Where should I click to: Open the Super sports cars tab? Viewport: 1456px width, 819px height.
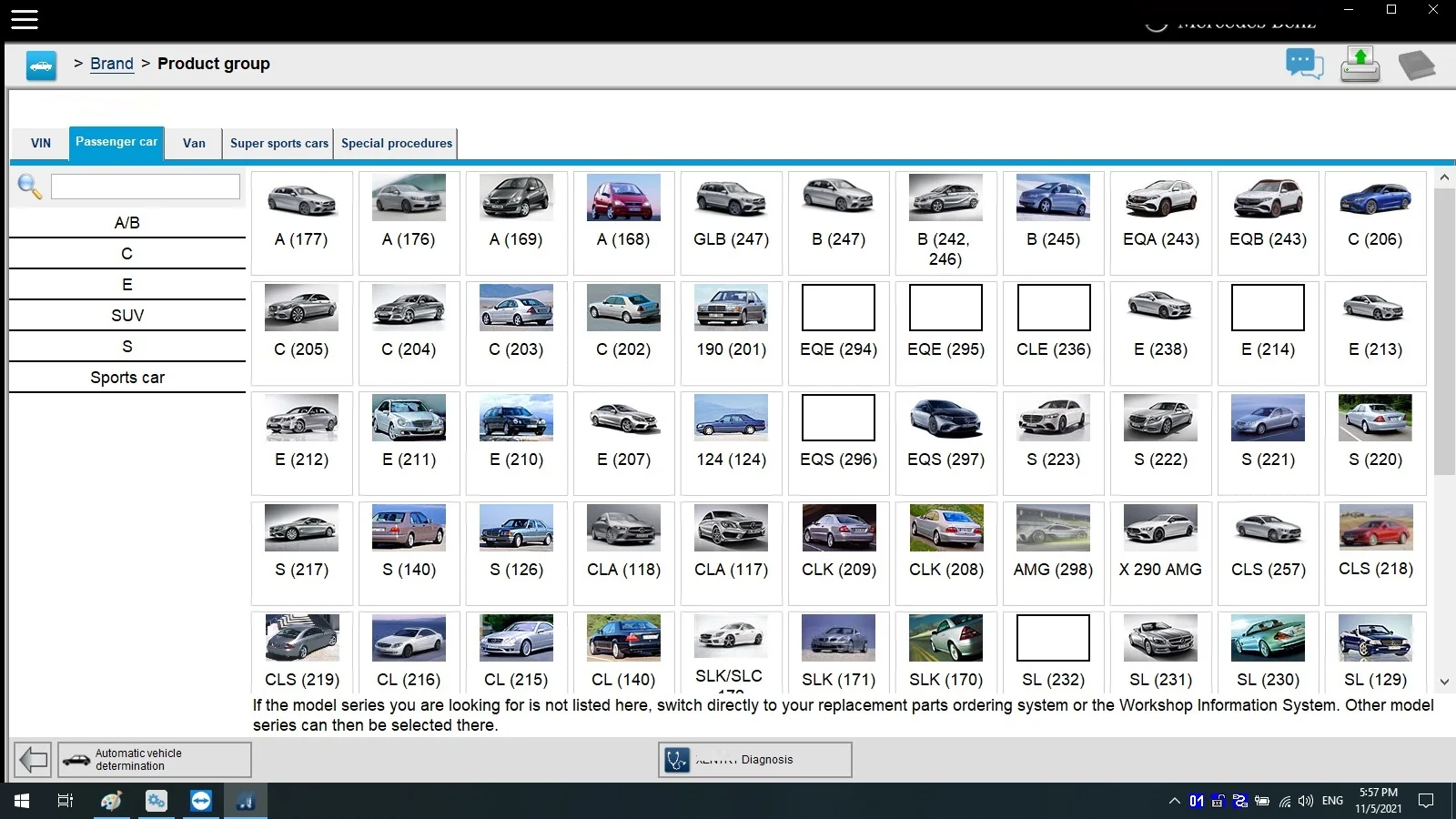click(x=278, y=144)
